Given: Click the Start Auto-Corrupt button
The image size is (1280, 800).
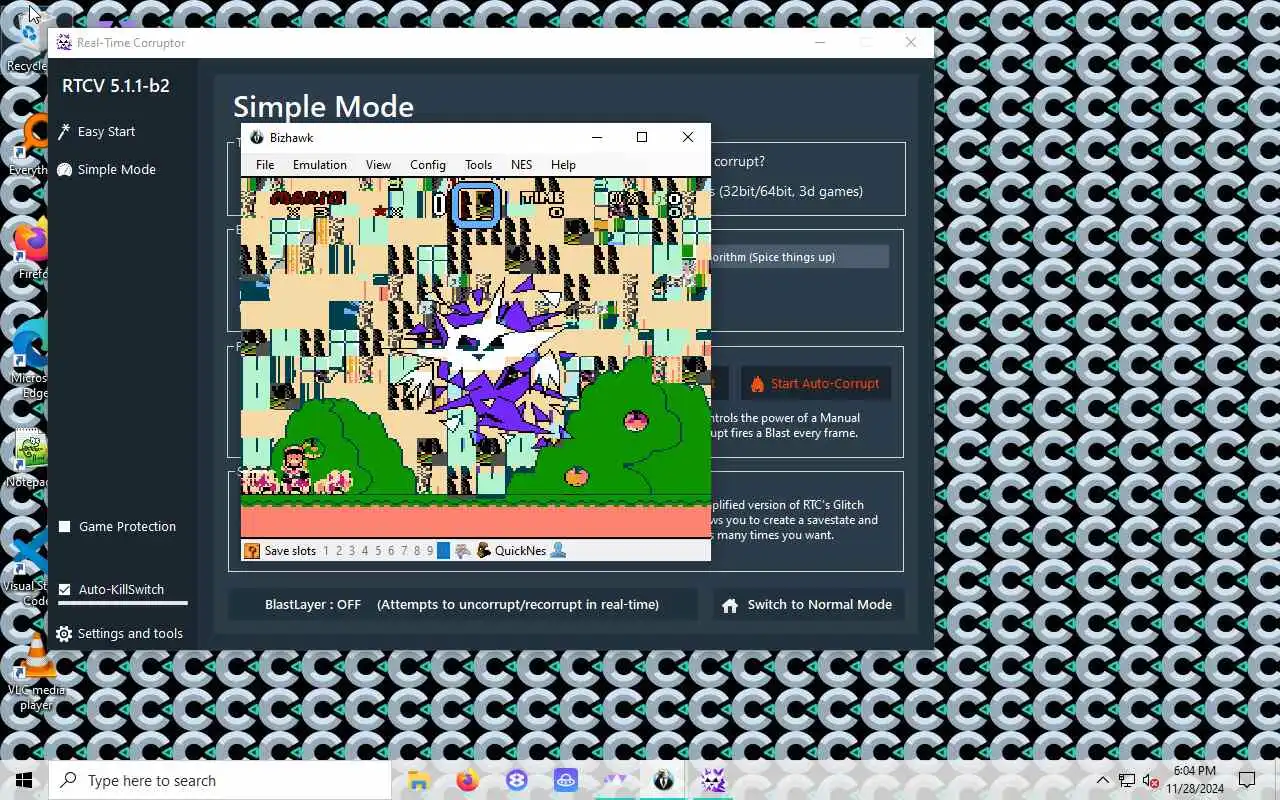Looking at the screenshot, I should [x=814, y=383].
